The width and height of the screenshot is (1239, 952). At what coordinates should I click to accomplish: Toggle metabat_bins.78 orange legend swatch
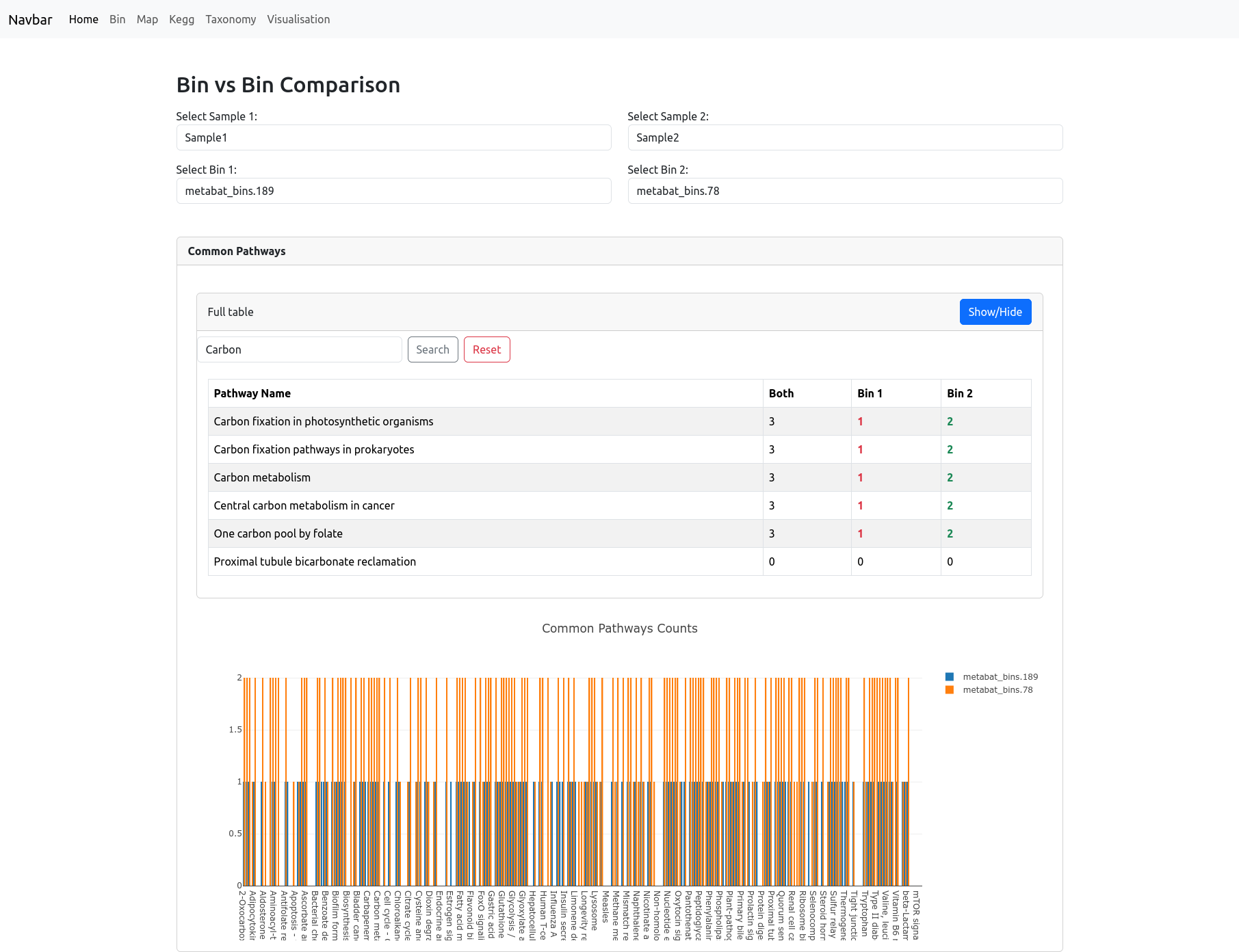tap(950, 690)
